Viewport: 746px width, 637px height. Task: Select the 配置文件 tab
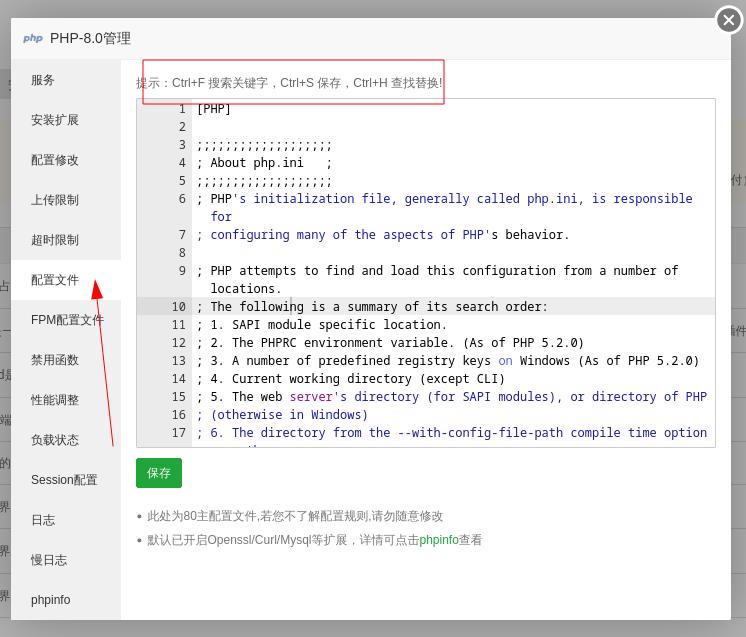pos(54,280)
